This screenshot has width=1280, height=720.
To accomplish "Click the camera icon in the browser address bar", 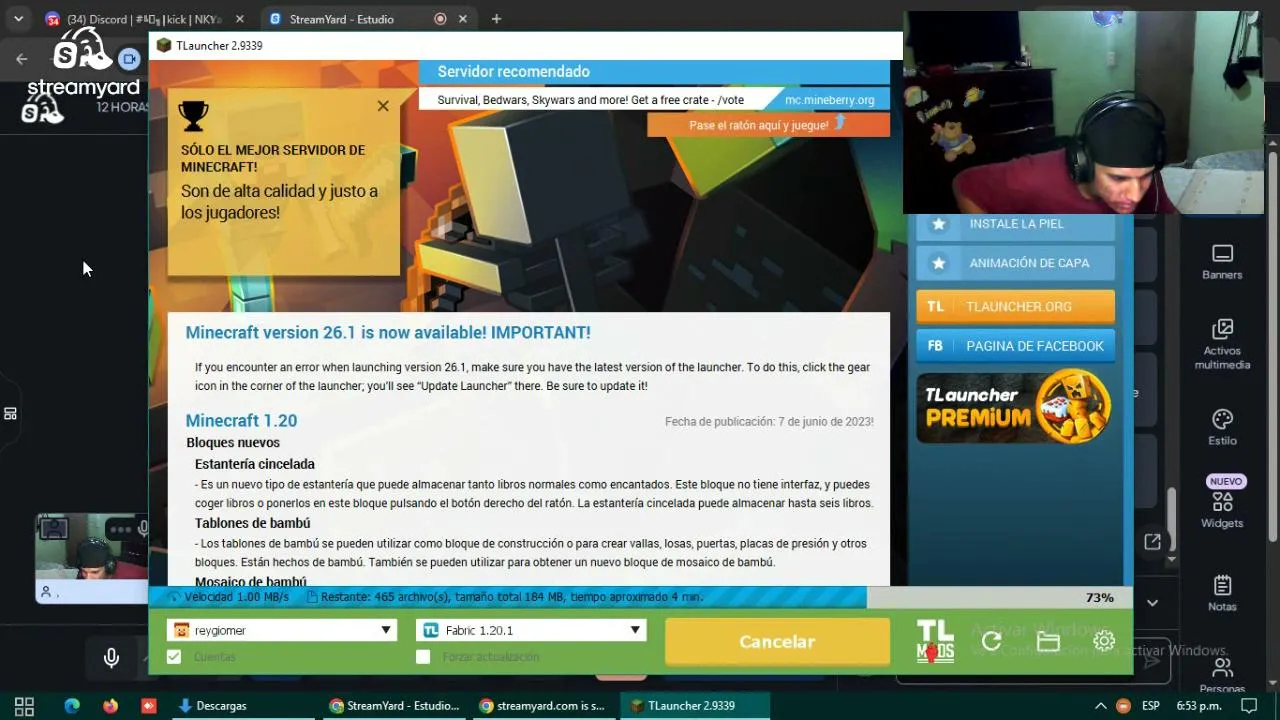I will 130,59.
